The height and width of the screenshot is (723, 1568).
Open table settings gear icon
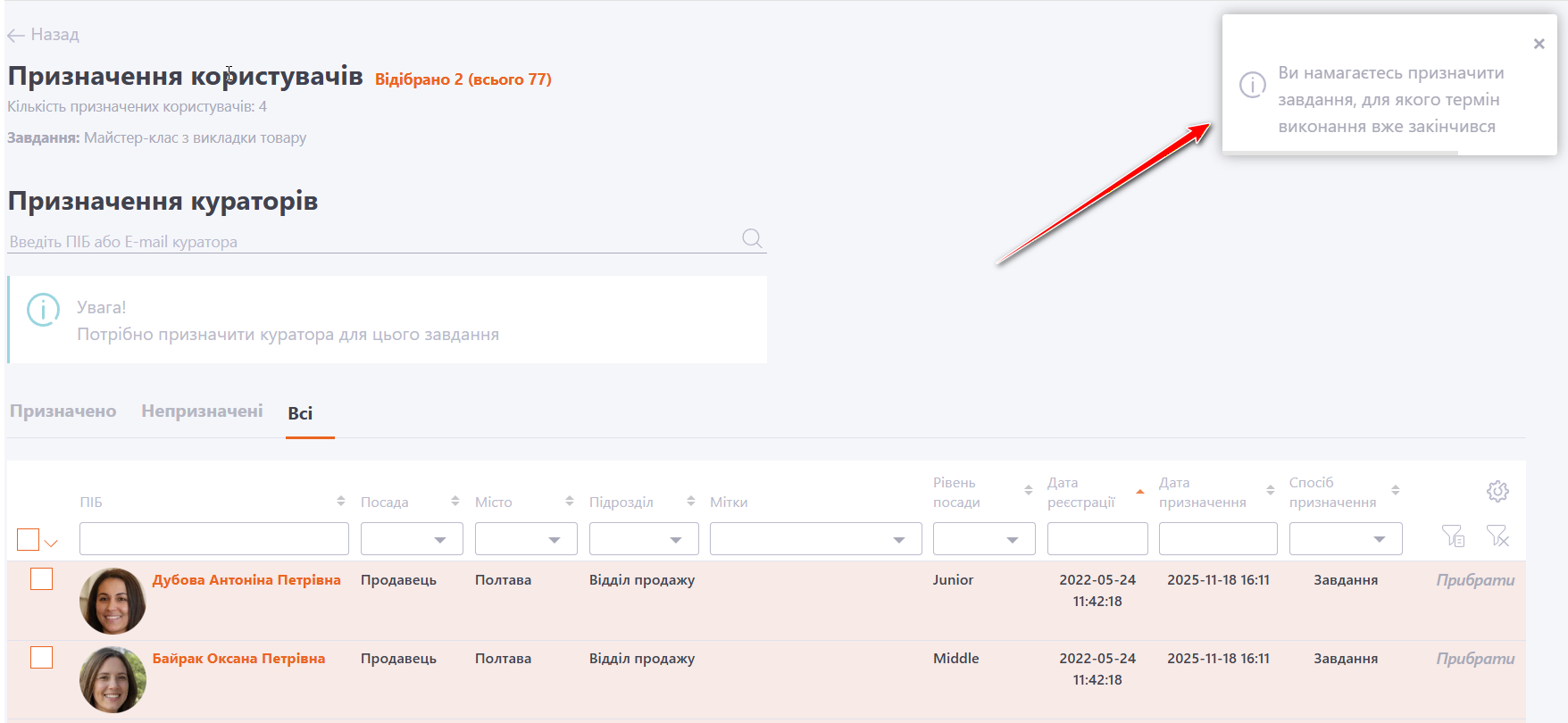[1497, 491]
